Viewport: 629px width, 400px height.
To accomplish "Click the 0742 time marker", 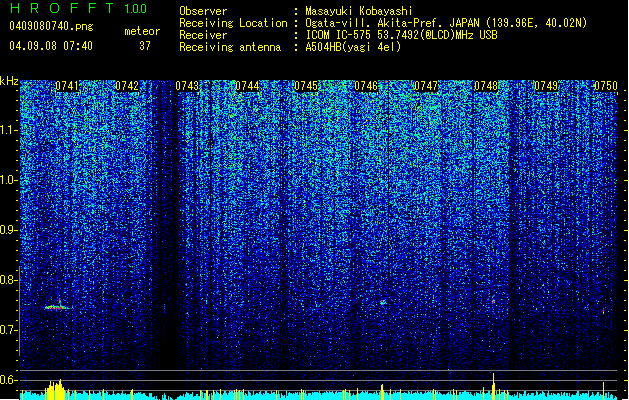I will 127,86.
